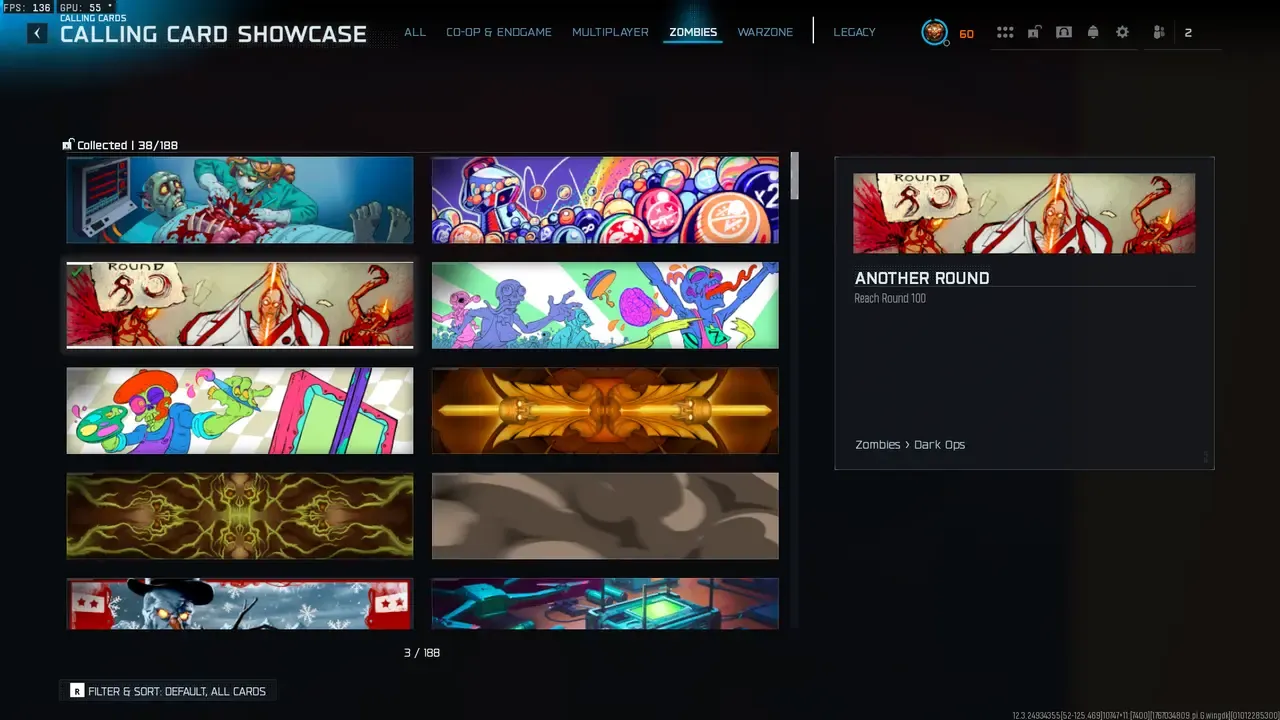Open the settings gear icon
The height and width of the screenshot is (720, 1280).
point(1122,33)
